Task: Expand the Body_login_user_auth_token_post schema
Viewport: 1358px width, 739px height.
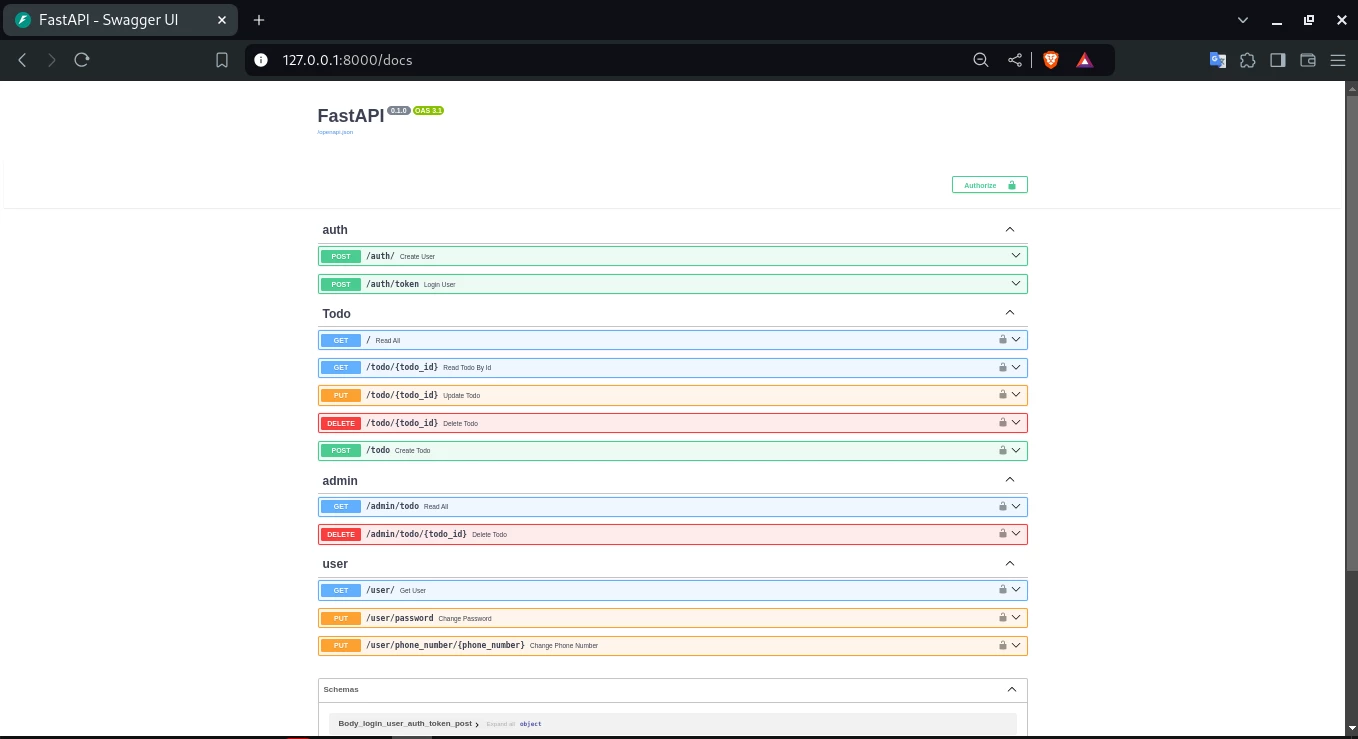Action: pos(410,723)
